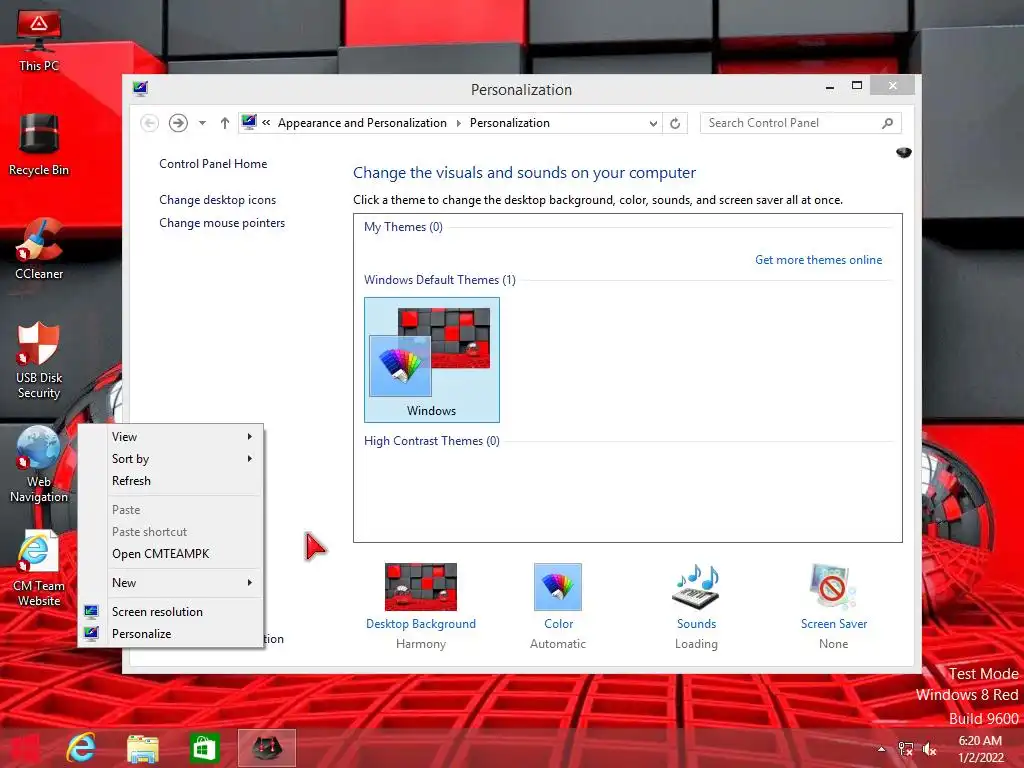
Task: Click the Personalization window title icon
Action: pos(140,89)
